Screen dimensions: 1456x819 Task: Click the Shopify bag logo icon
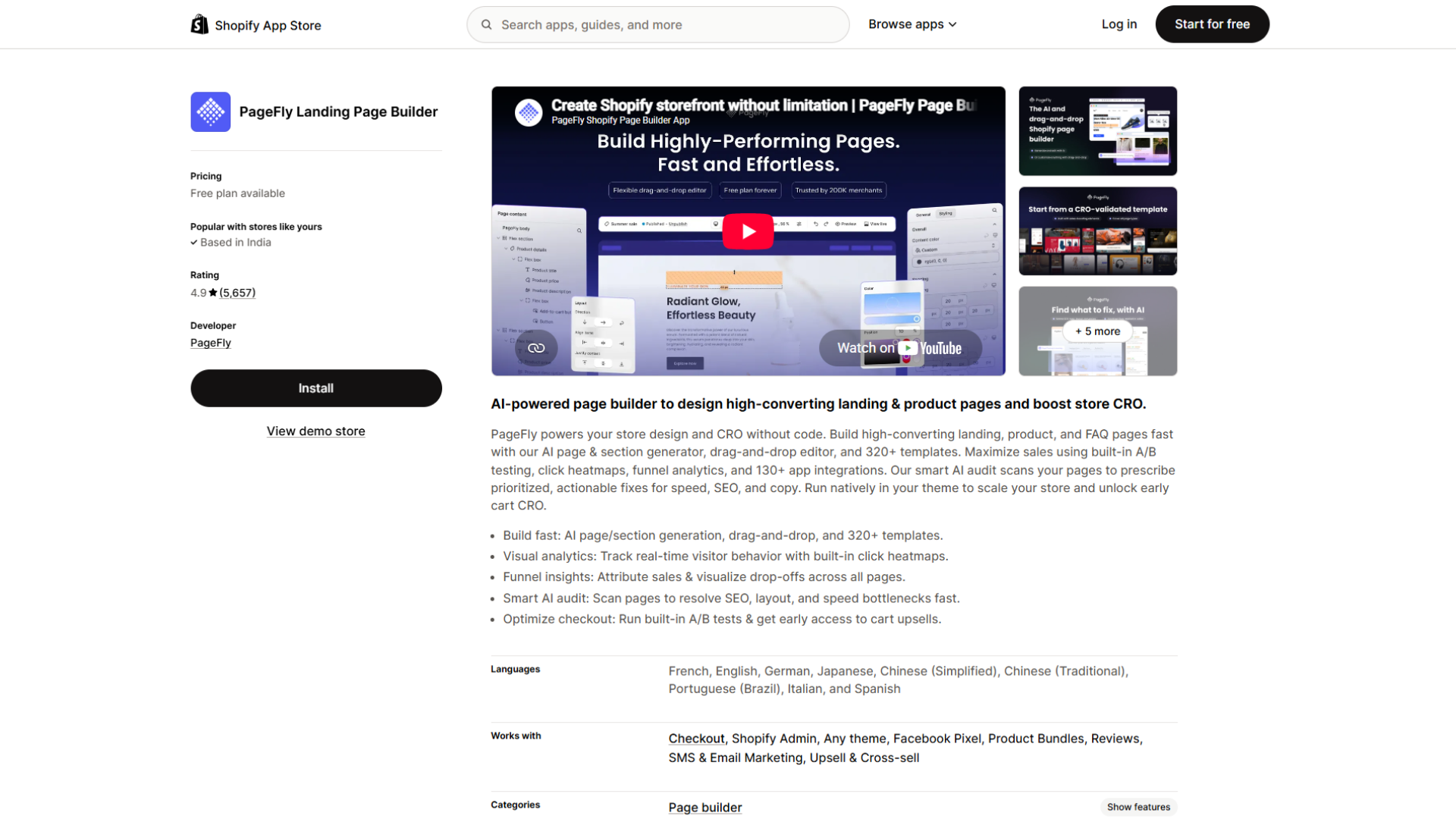[199, 24]
